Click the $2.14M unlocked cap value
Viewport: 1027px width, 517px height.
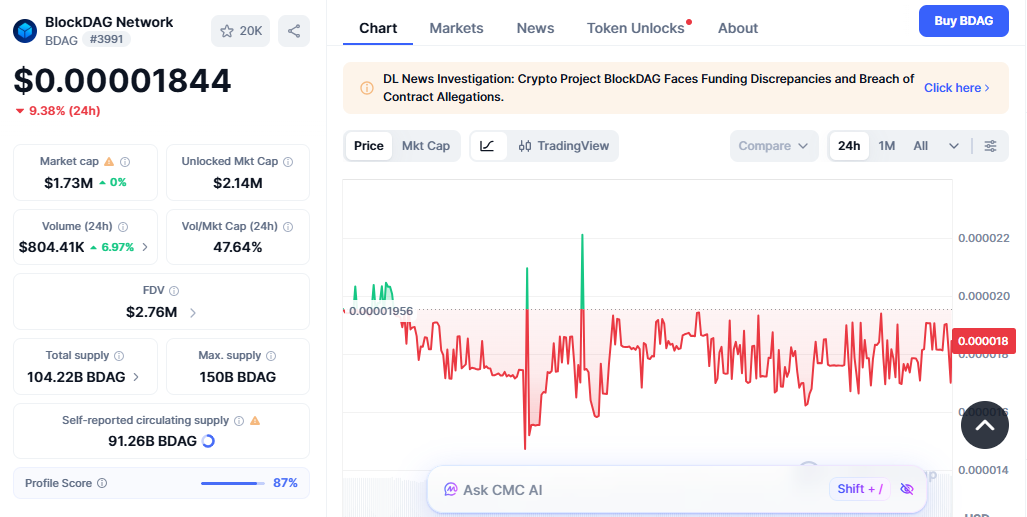tap(238, 183)
